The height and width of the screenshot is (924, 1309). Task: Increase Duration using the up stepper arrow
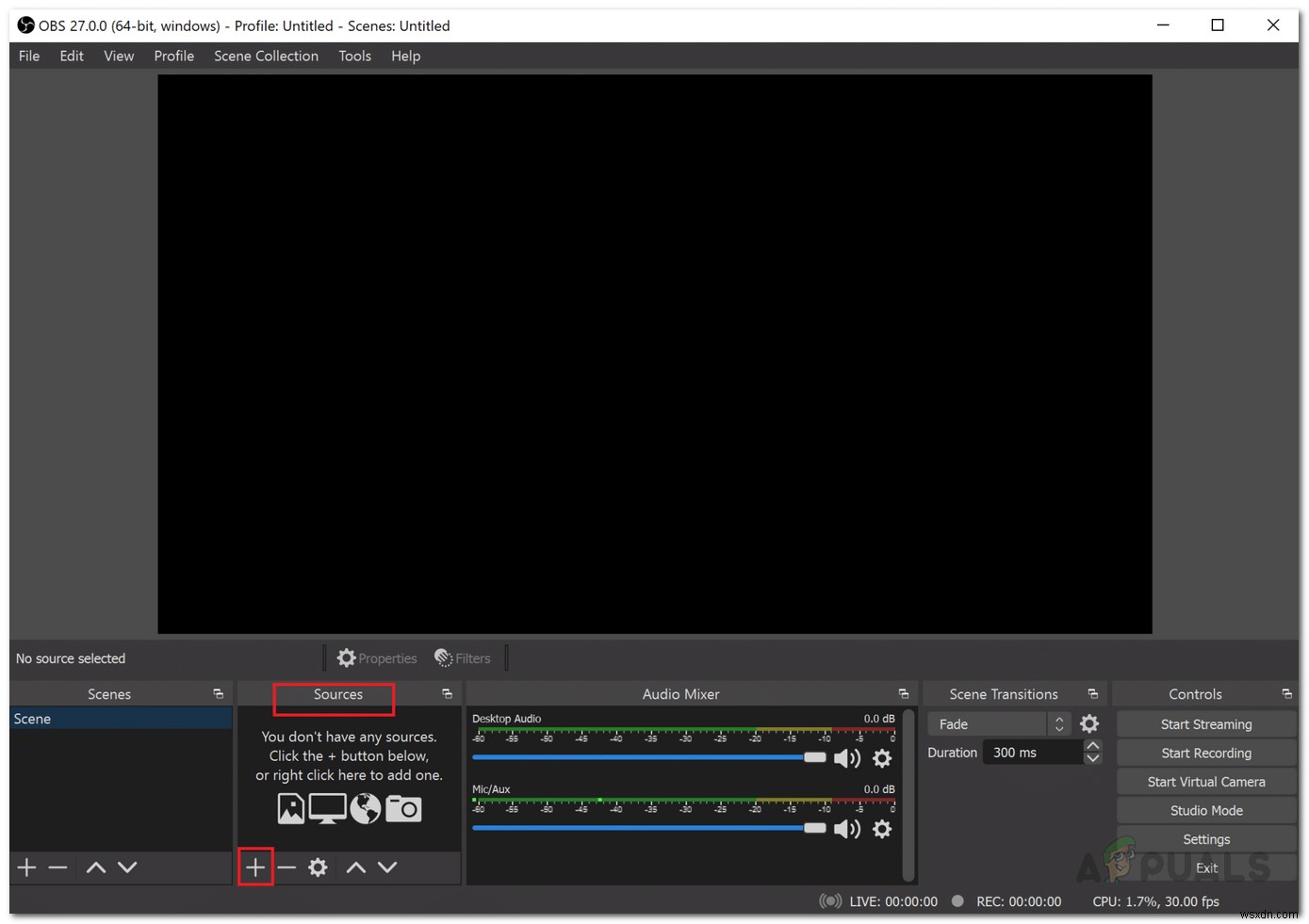pos(1092,746)
